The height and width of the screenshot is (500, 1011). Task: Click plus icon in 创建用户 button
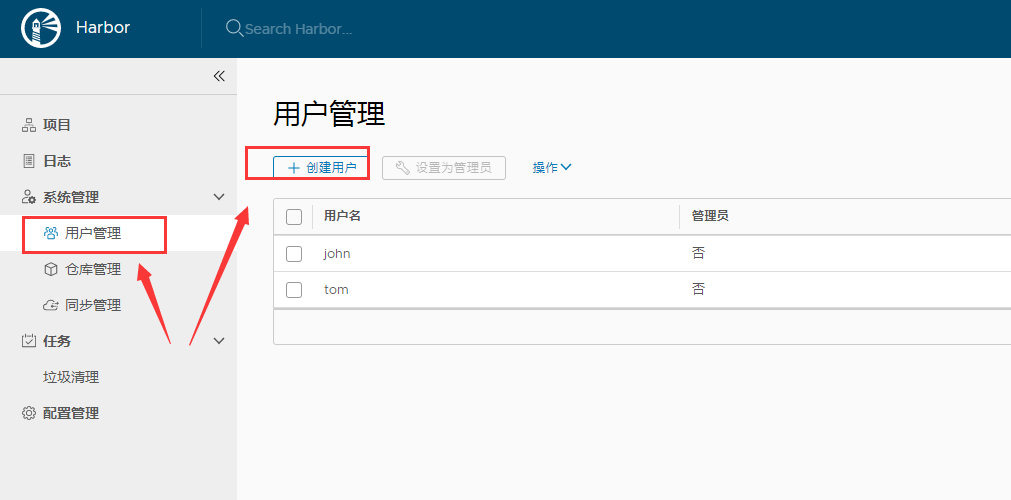(x=294, y=168)
